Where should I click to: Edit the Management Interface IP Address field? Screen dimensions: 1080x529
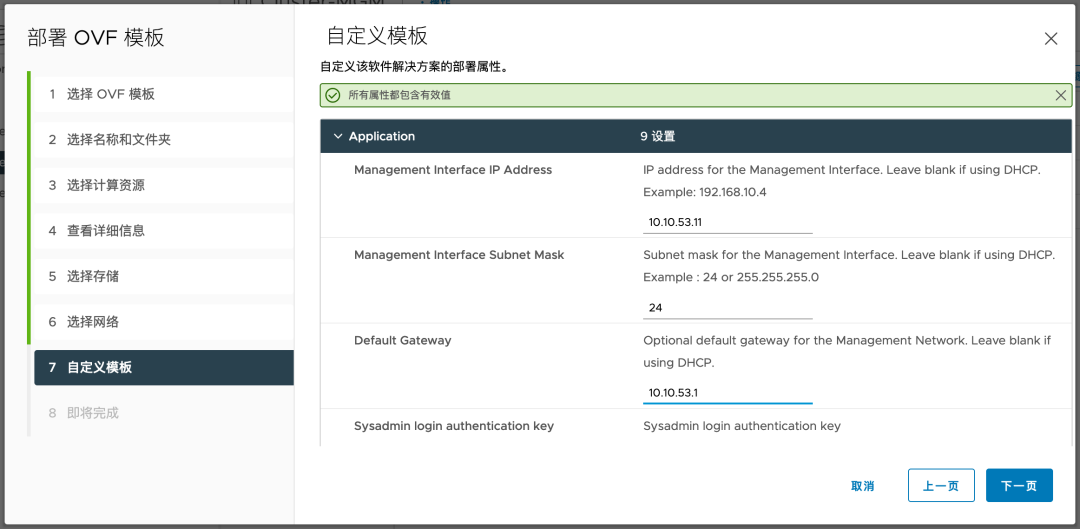[x=727, y=222]
